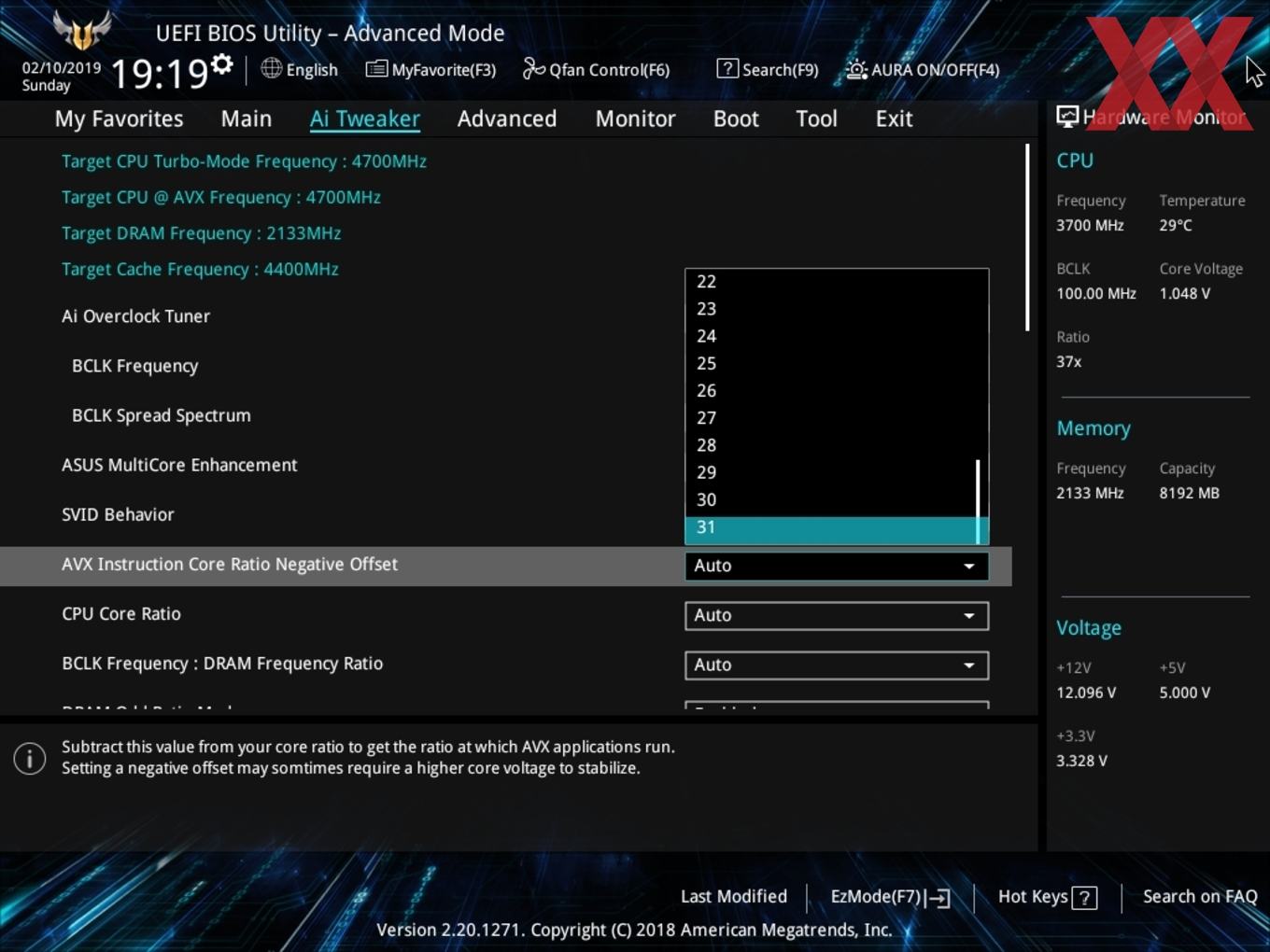The image size is (1270, 952).
Task: Click core voltage value 1.048 V
Action: (x=1185, y=293)
